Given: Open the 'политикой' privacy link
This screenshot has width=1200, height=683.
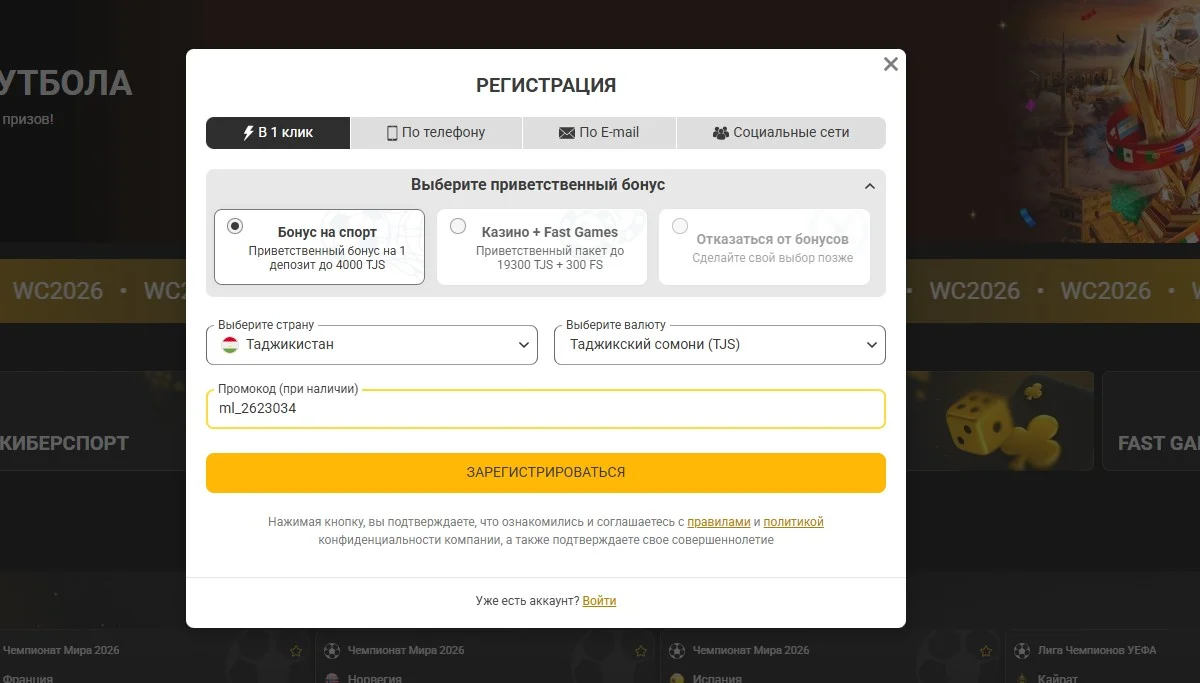Looking at the screenshot, I should pyautogui.click(x=794, y=522).
